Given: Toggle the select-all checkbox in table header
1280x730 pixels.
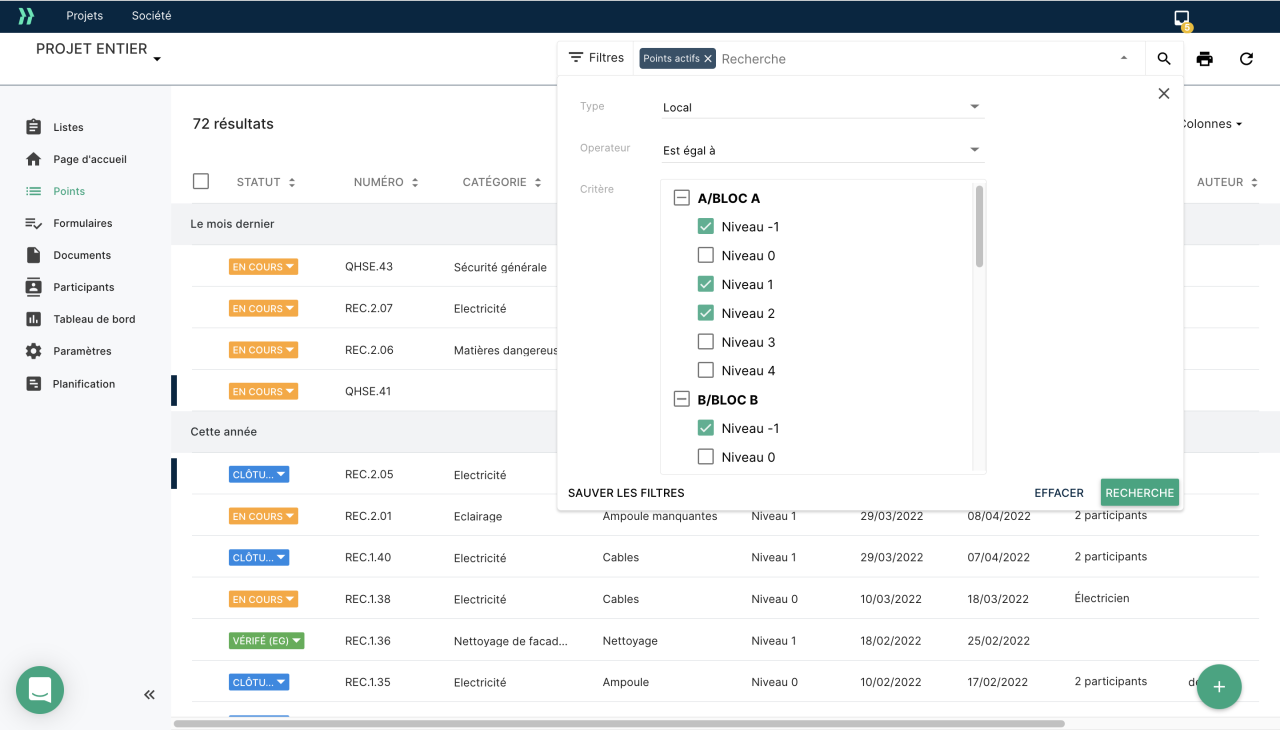Looking at the screenshot, I should 201,181.
